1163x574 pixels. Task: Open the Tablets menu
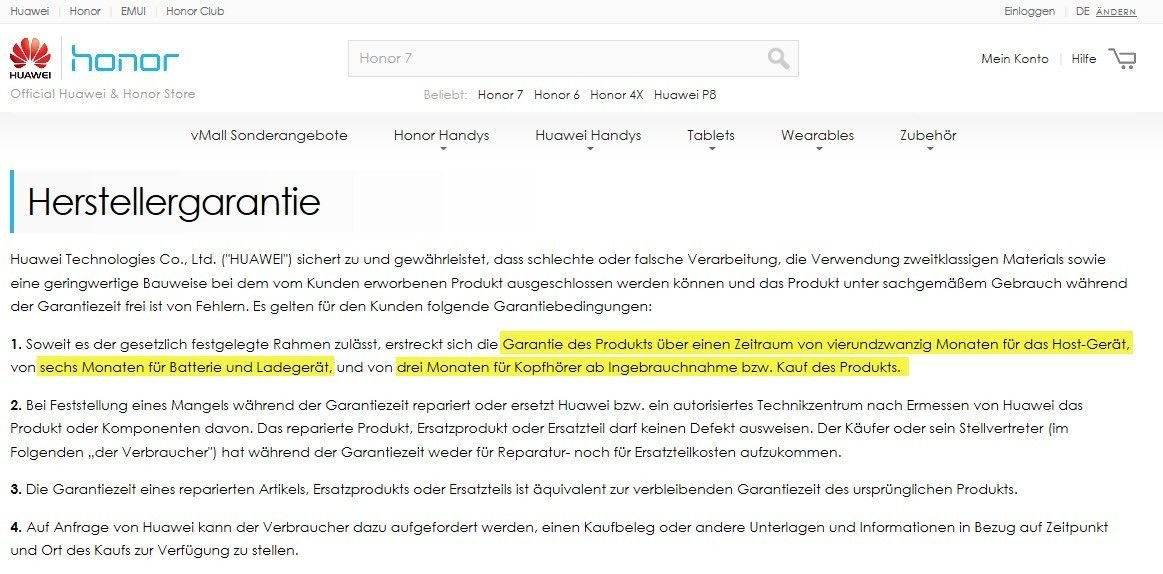coord(711,135)
